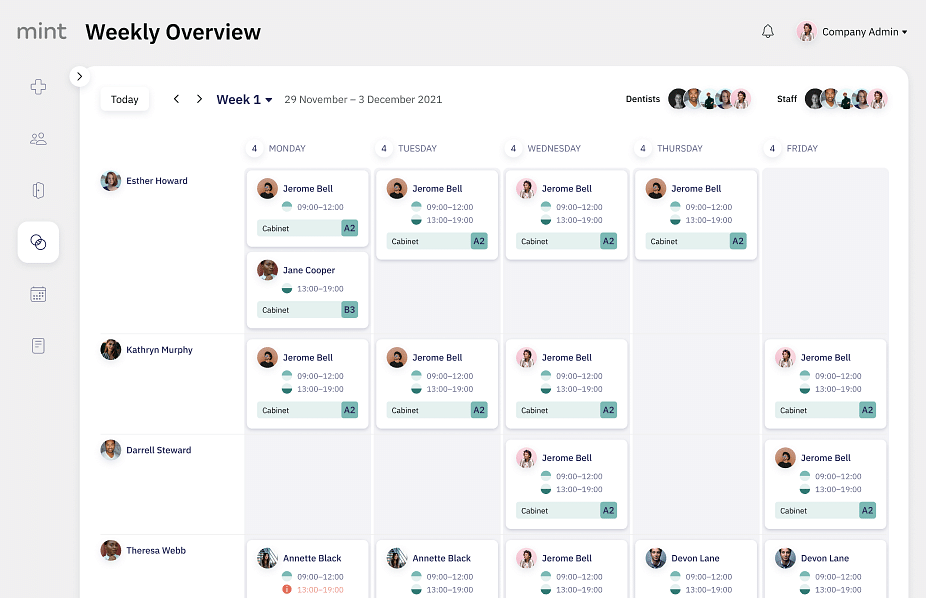Select the door/cabinet sidebar icon
Viewport: 926px width, 598px height.
pyautogui.click(x=38, y=190)
